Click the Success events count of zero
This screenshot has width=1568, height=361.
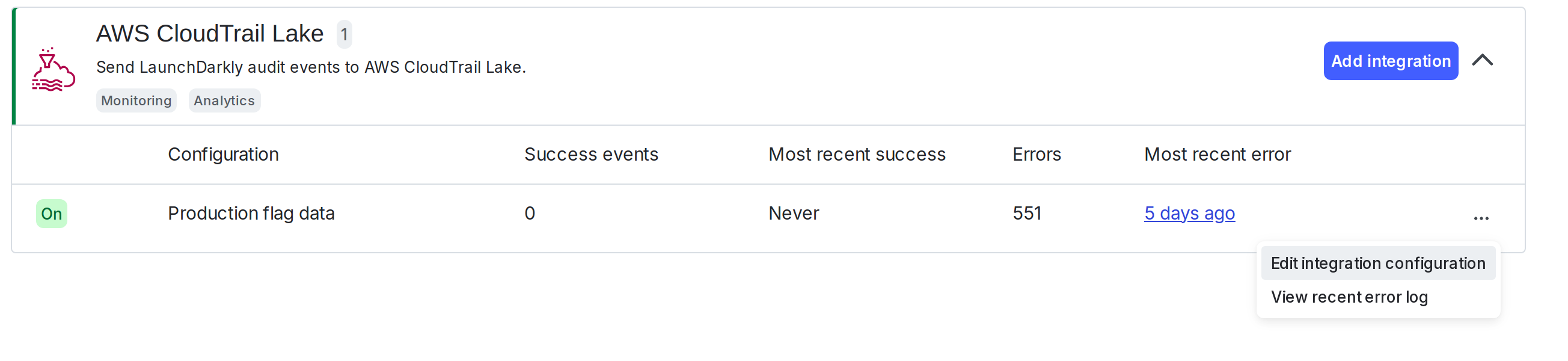tap(529, 214)
